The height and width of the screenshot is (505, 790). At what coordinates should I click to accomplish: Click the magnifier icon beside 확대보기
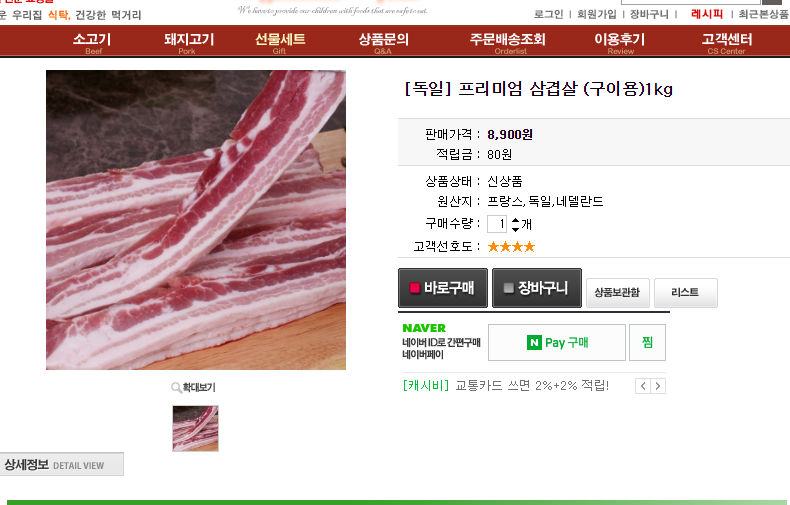(176, 388)
